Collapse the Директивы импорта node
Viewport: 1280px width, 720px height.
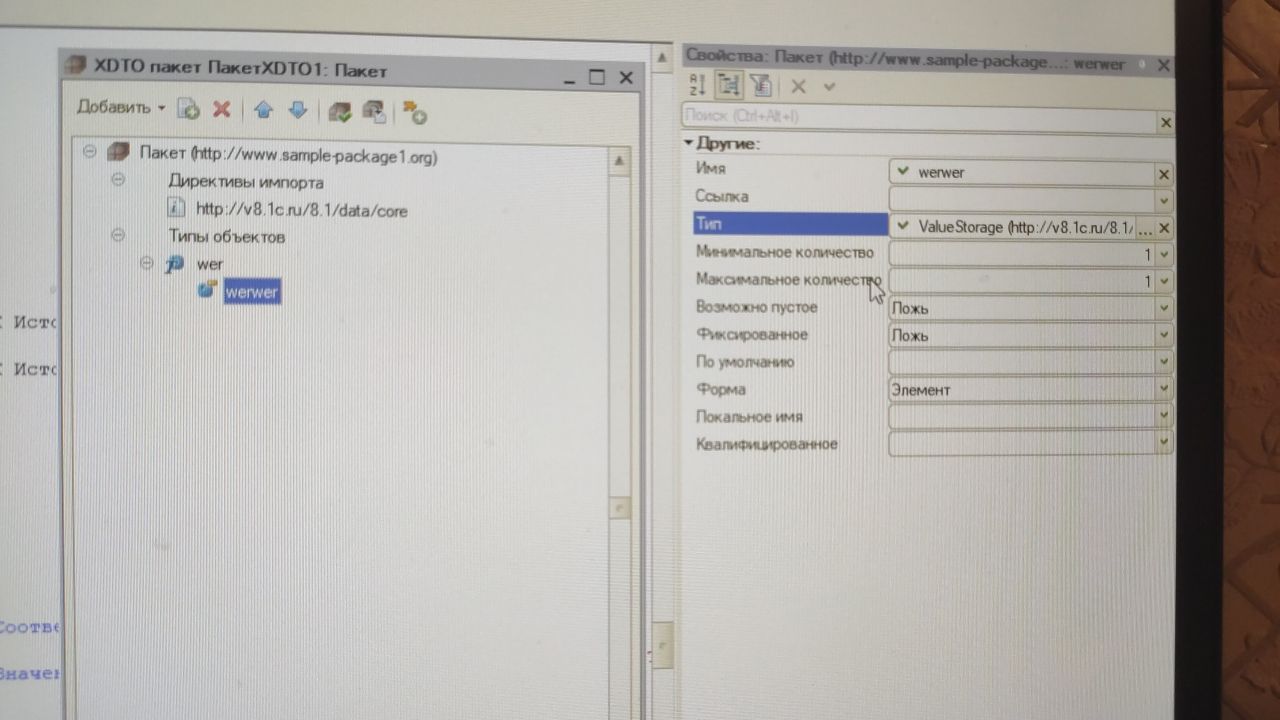click(118, 180)
